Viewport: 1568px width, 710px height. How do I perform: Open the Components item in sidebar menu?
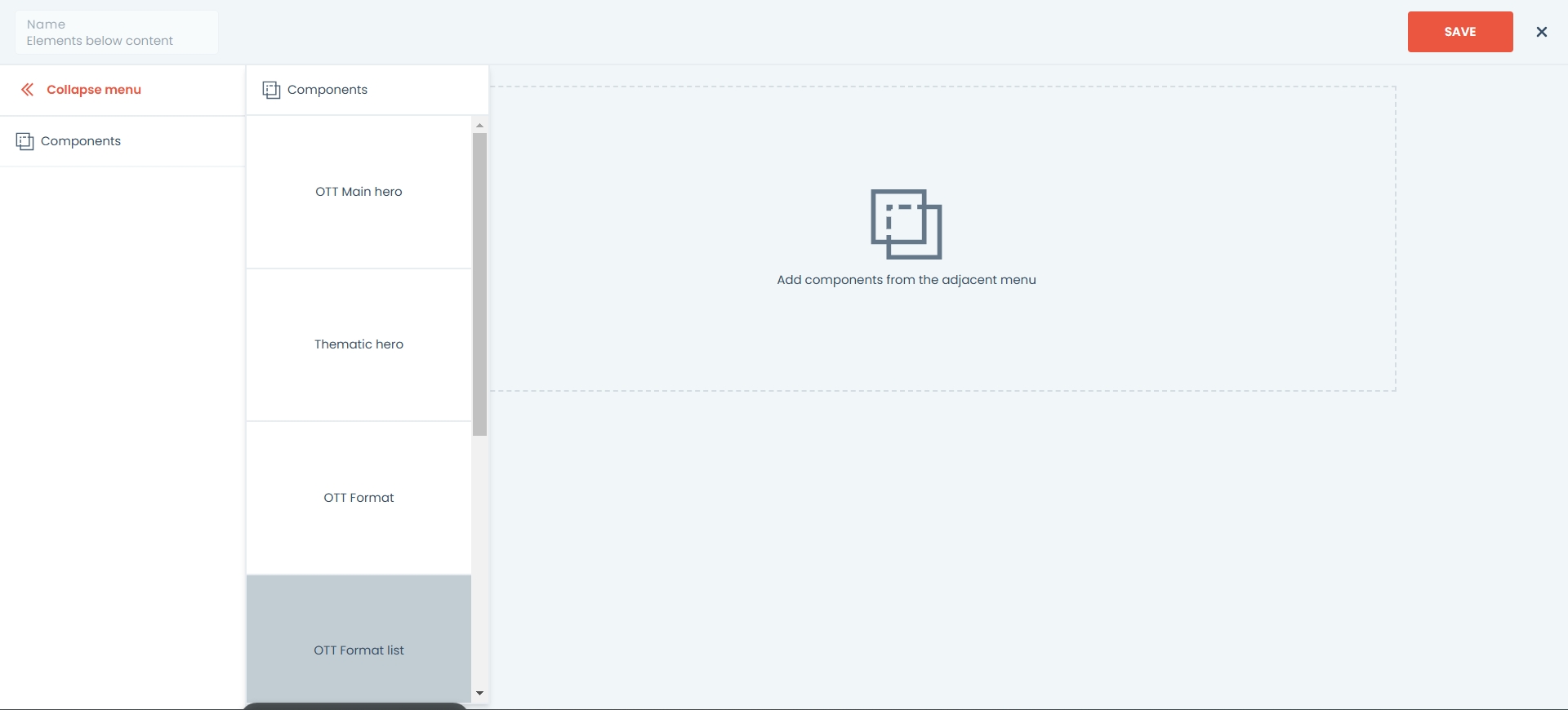81,141
